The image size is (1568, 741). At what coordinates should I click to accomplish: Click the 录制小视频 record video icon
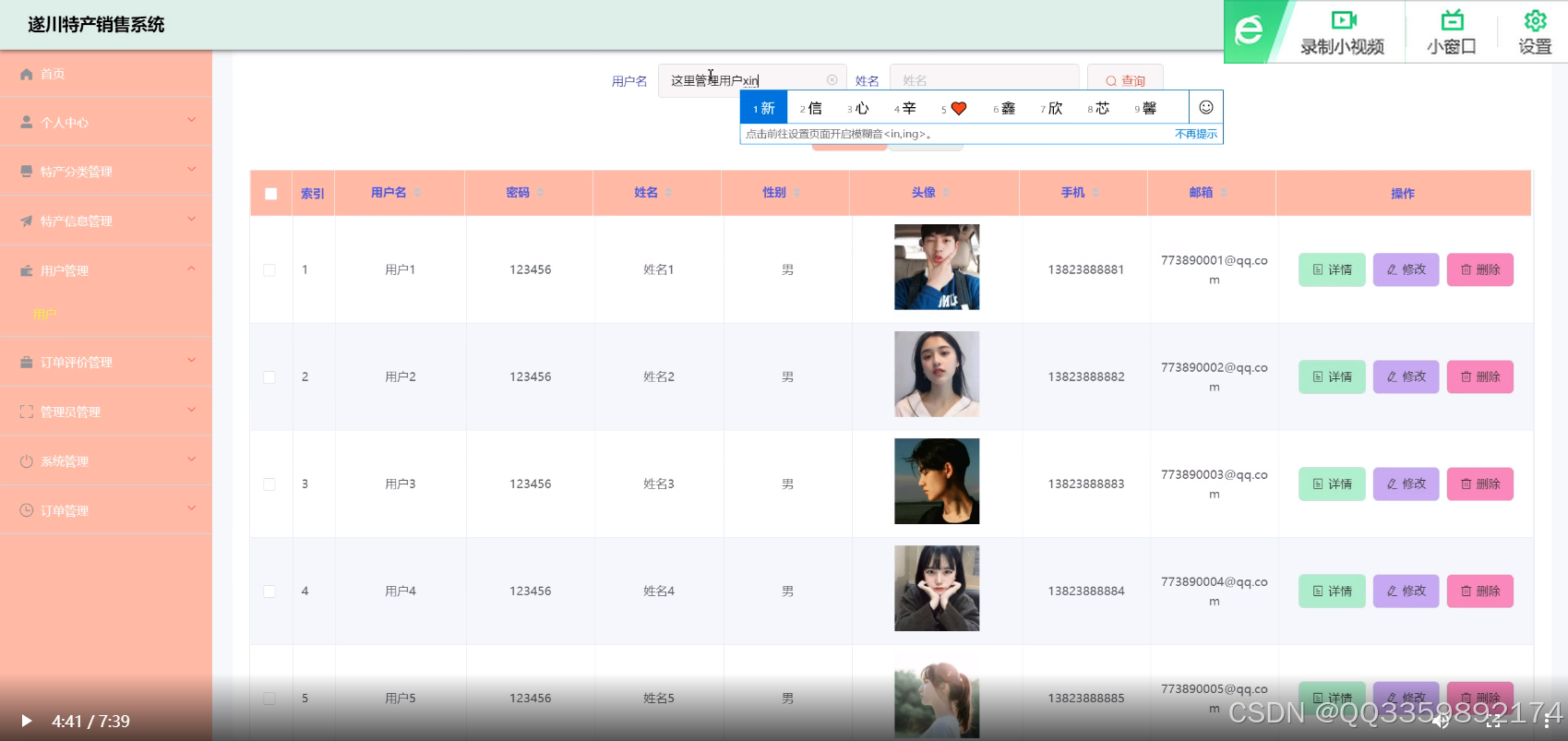[x=1343, y=20]
